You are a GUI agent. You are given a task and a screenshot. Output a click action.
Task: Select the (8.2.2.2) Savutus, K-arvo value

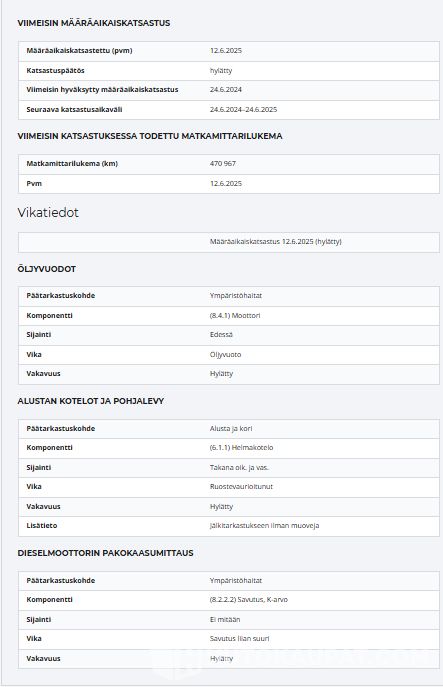point(248,600)
